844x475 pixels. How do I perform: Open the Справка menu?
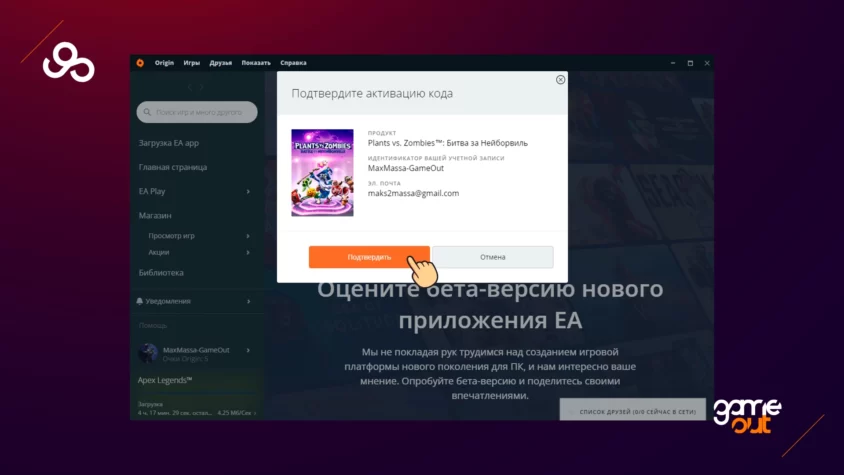pos(293,63)
